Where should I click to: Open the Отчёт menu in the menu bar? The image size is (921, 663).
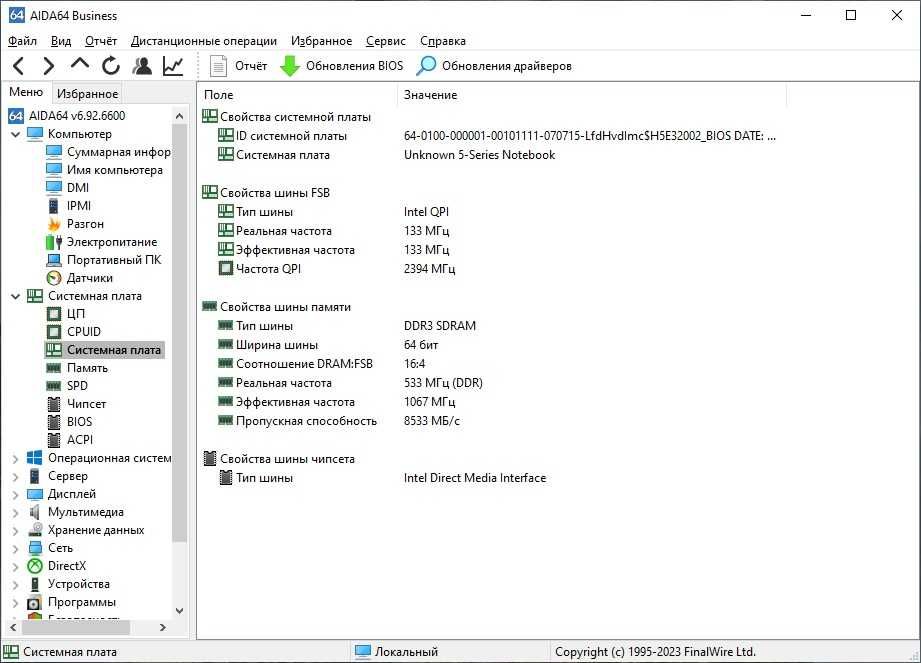(x=100, y=41)
